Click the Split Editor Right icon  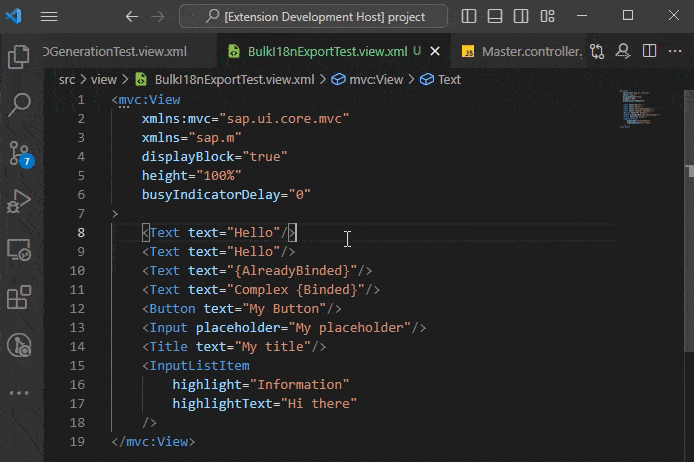click(649, 51)
